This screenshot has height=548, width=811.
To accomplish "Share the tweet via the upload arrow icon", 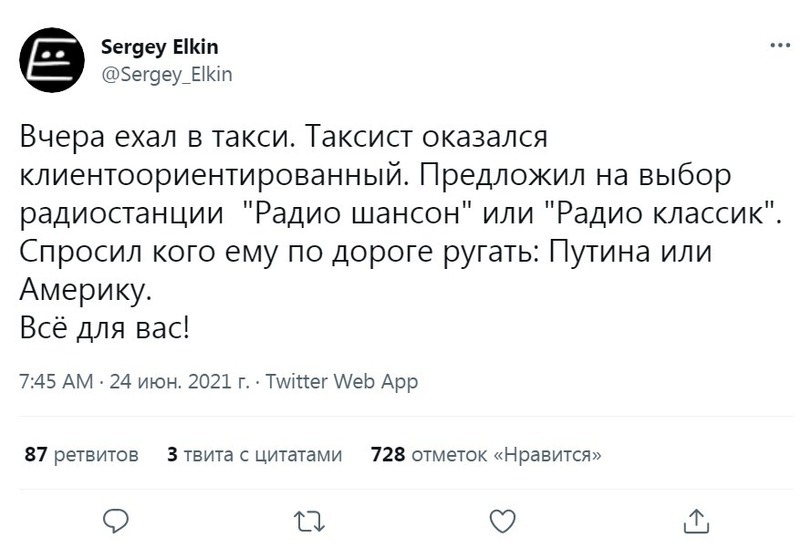I will 697,518.
